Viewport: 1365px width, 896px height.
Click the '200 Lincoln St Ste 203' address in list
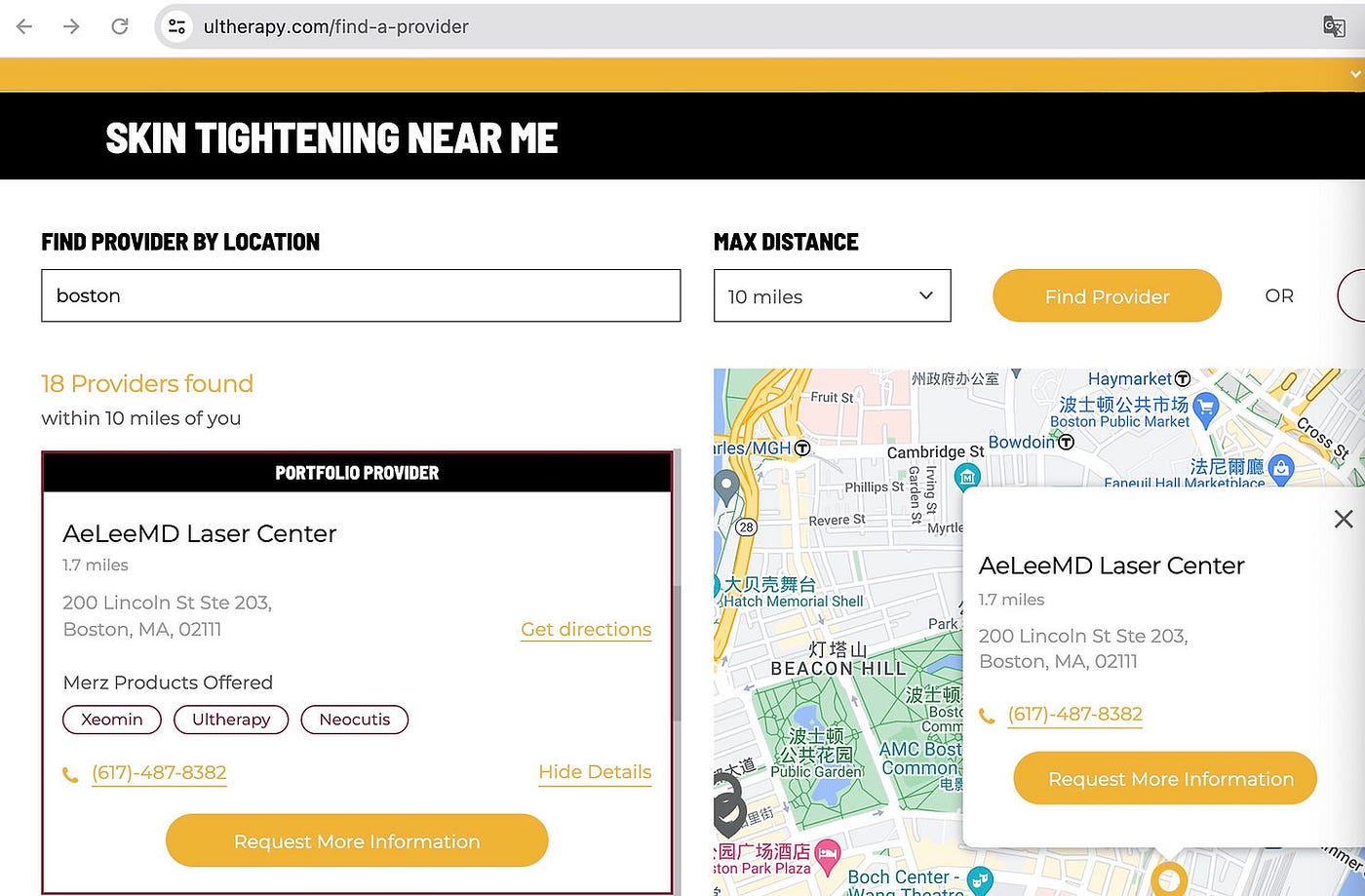tap(168, 603)
